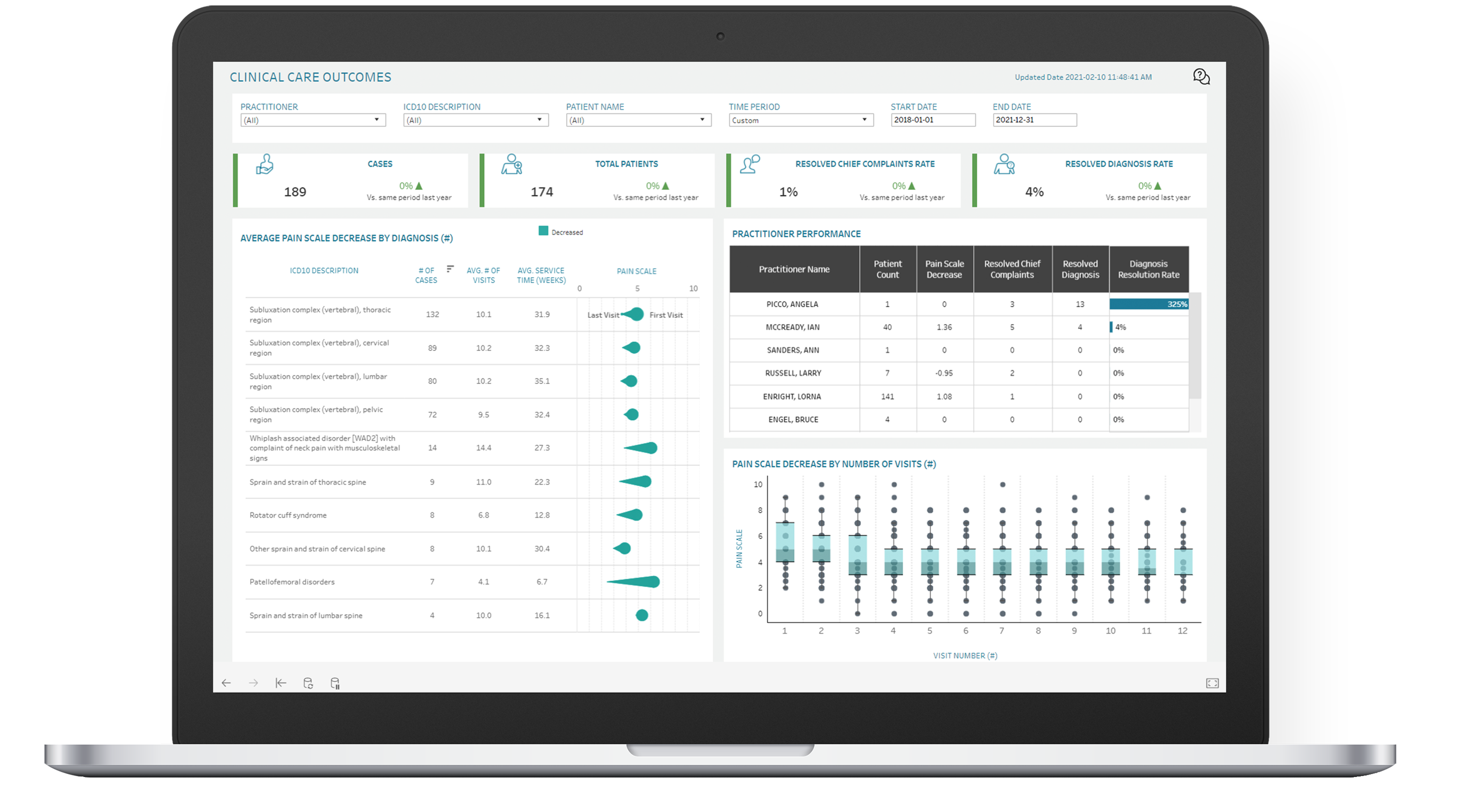Click the End Date field

1035,120
